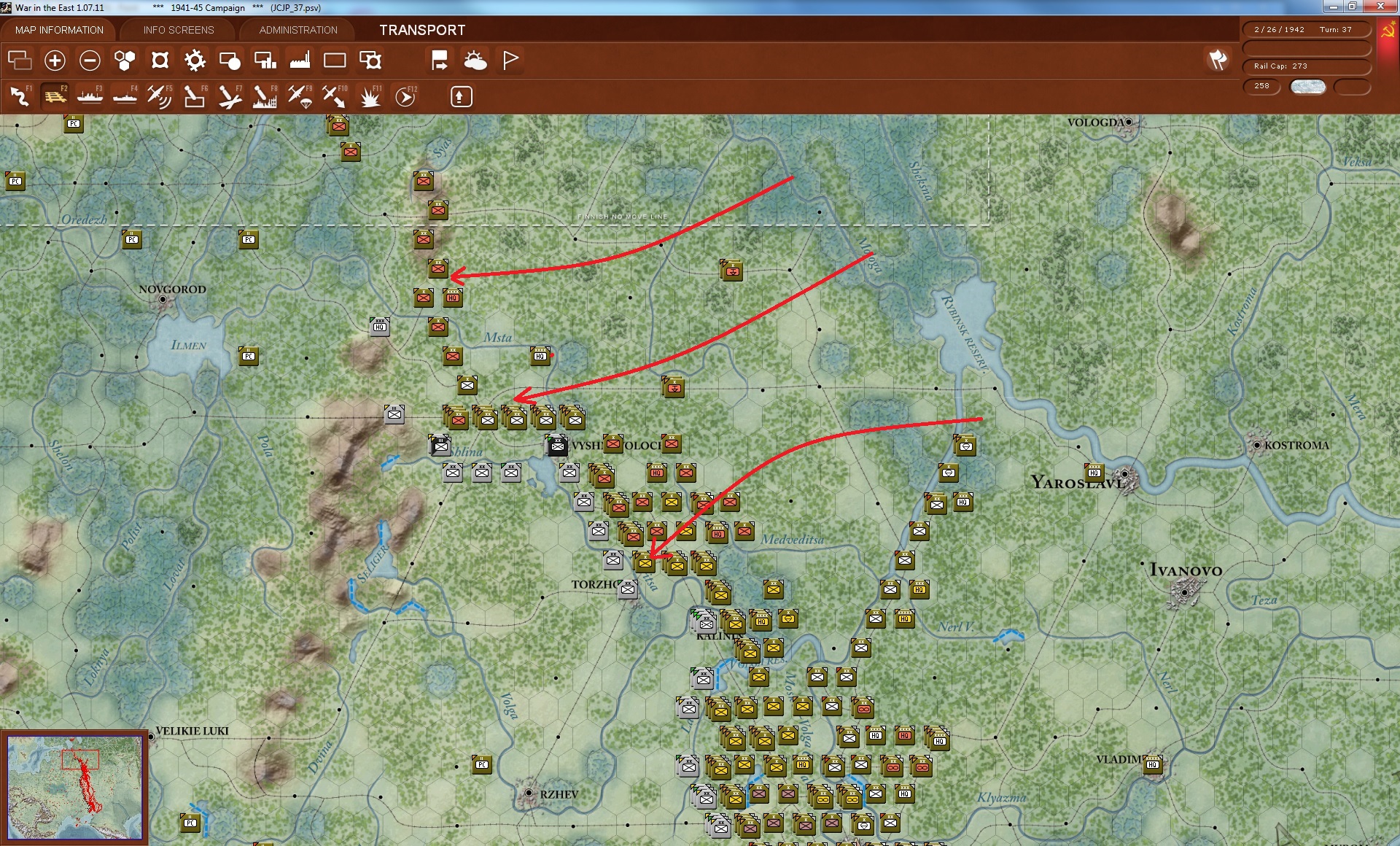Open the gear-shaped toolbar icon
The image size is (1400, 846).
(x=195, y=60)
